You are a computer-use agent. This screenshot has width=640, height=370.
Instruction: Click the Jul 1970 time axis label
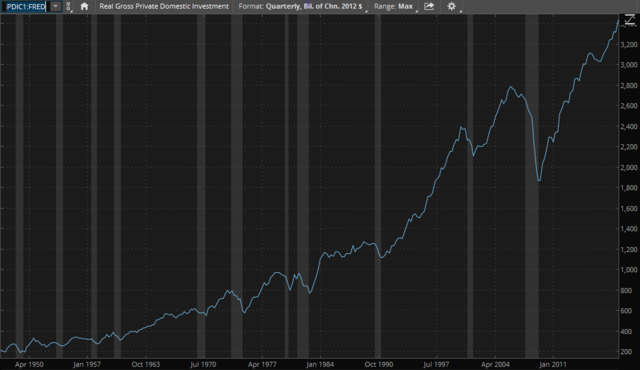pos(203,364)
